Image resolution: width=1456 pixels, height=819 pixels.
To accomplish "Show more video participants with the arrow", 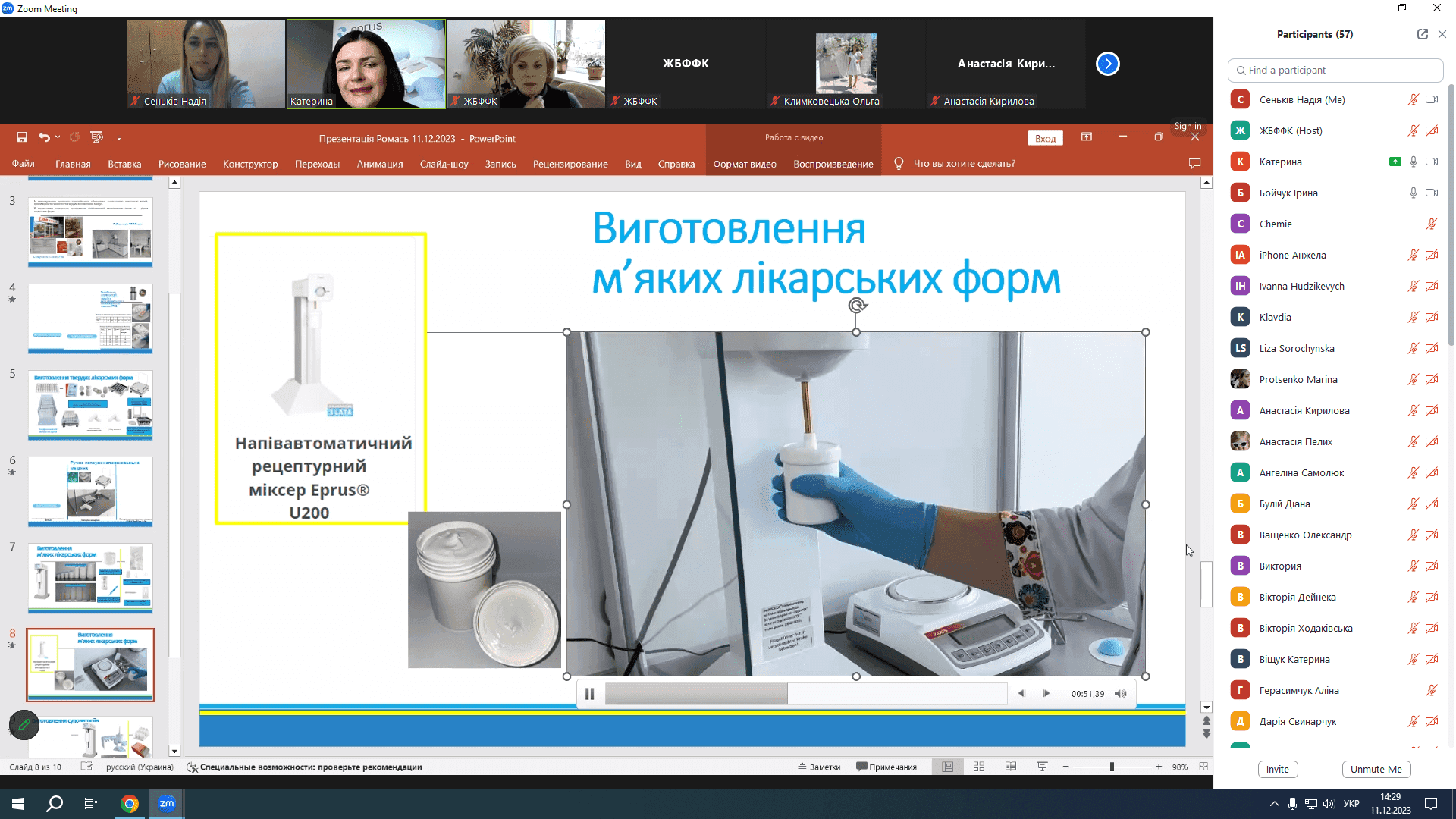I will (1108, 64).
